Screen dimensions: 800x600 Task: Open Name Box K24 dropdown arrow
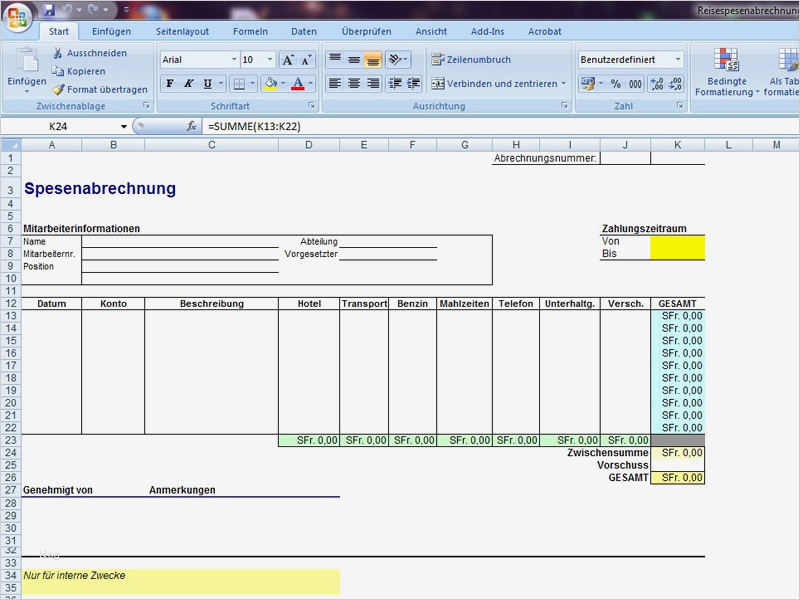coord(123,127)
